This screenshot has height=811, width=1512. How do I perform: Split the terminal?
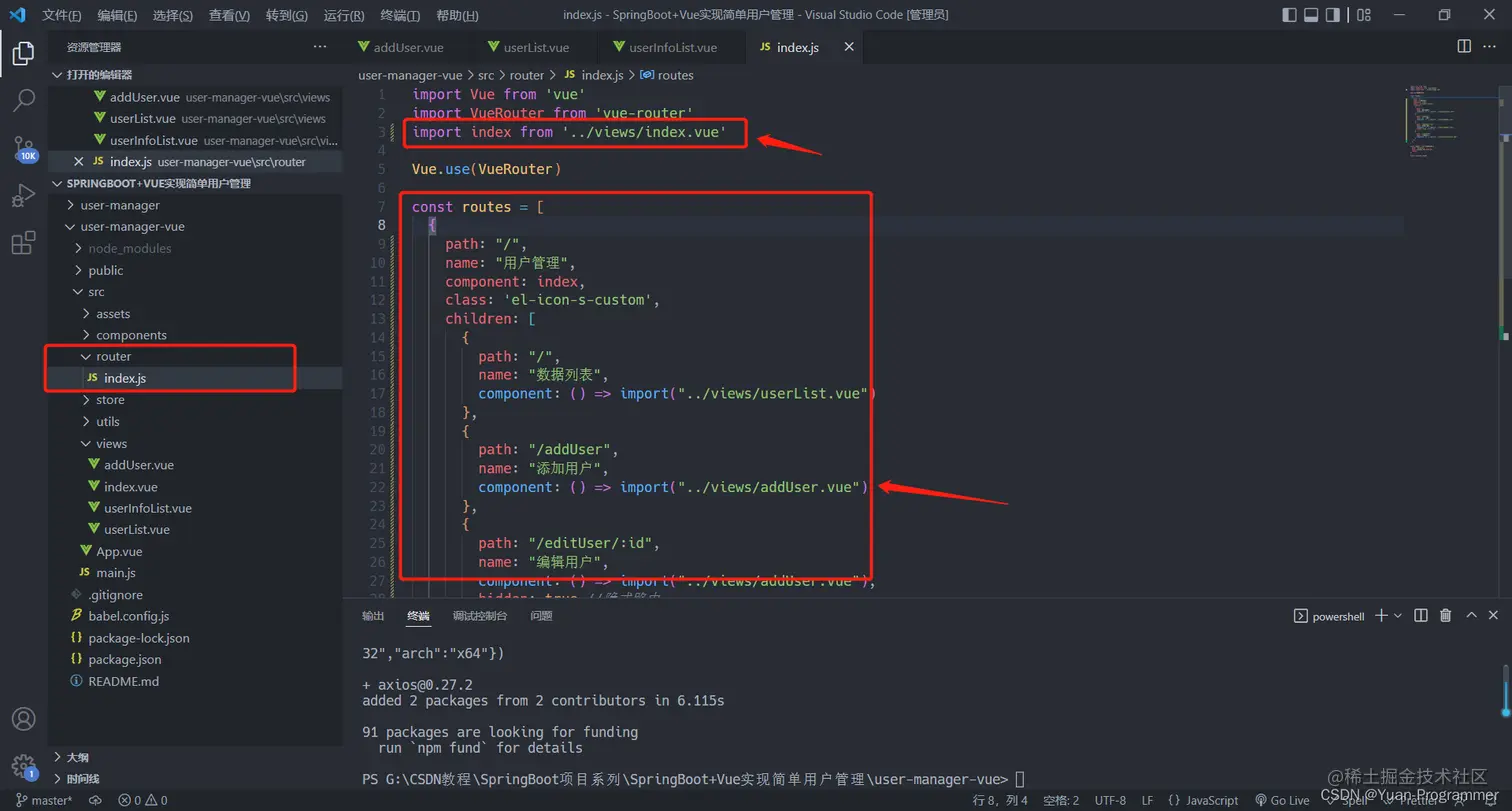(1421, 616)
